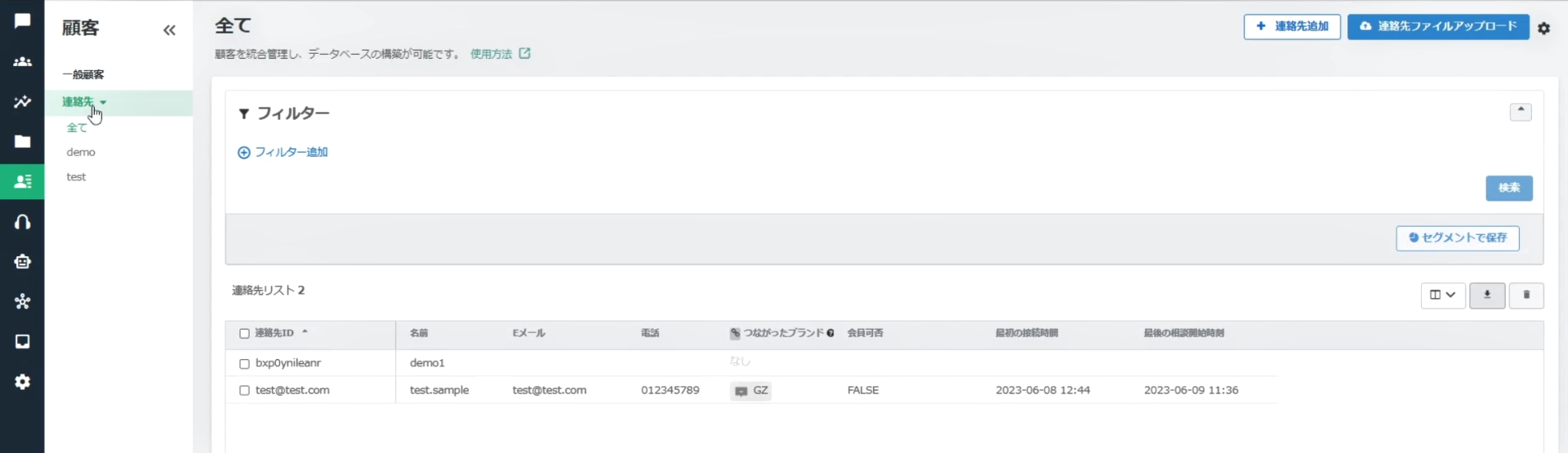
Task: Select 一般顧客 menu item
Action: (83, 74)
